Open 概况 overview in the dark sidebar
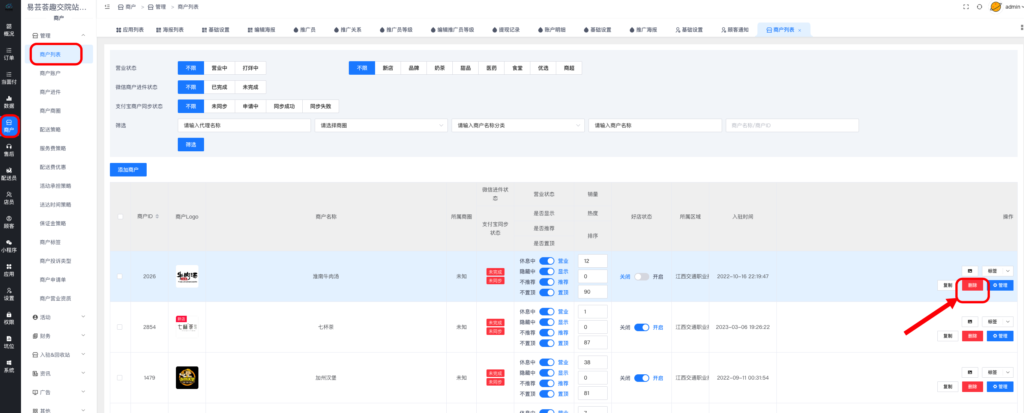 pos(9,28)
